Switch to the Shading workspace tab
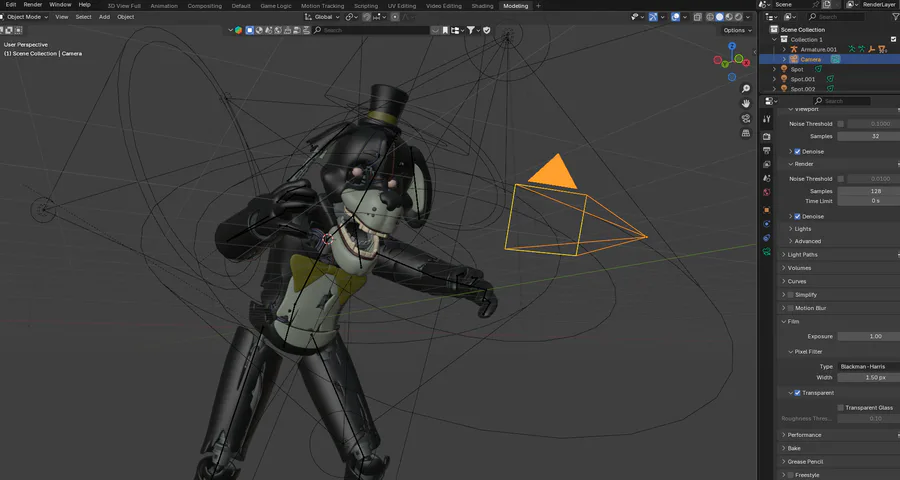900x480 pixels. [482, 6]
